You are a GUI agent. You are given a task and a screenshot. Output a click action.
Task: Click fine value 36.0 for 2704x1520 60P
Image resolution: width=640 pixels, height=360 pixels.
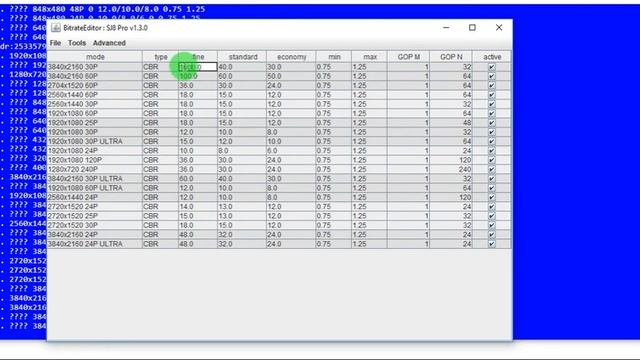(198, 85)
